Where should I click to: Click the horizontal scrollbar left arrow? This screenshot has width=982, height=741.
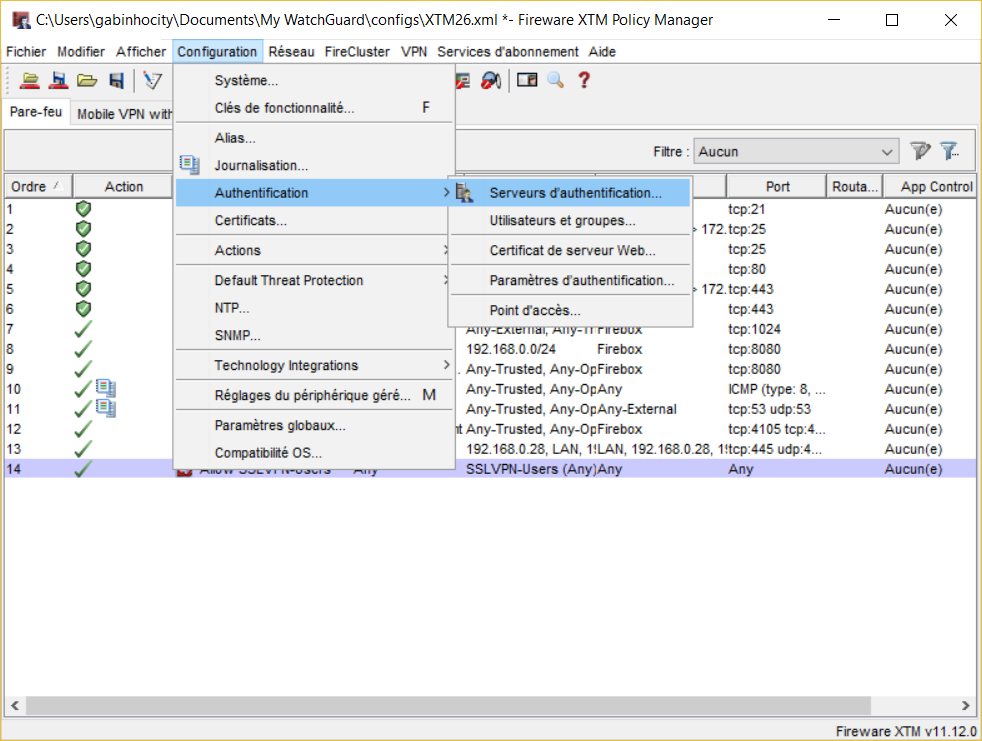[15, 705]
